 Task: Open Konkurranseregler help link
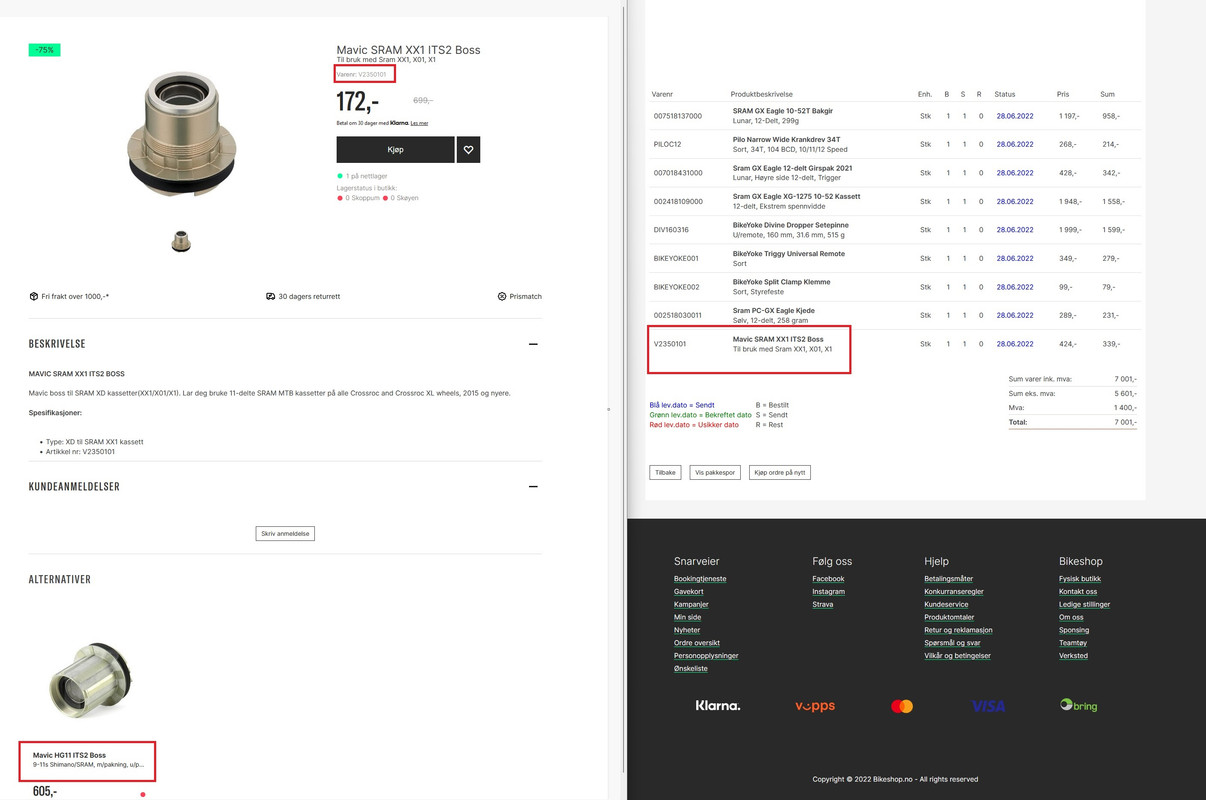pos(954,592)
